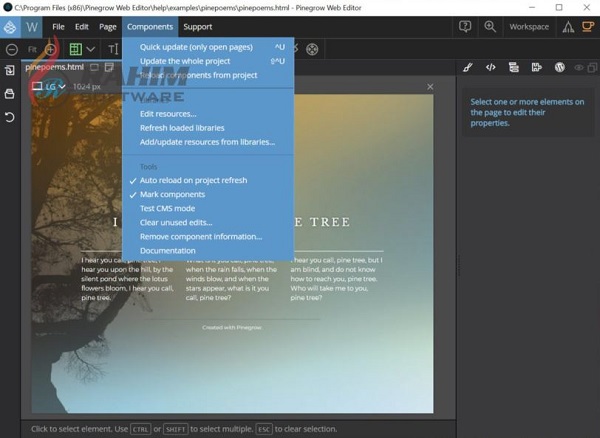Select Refresh loaded libraries
This screenshot has height=438, width=600.
(x=208, y=128)
